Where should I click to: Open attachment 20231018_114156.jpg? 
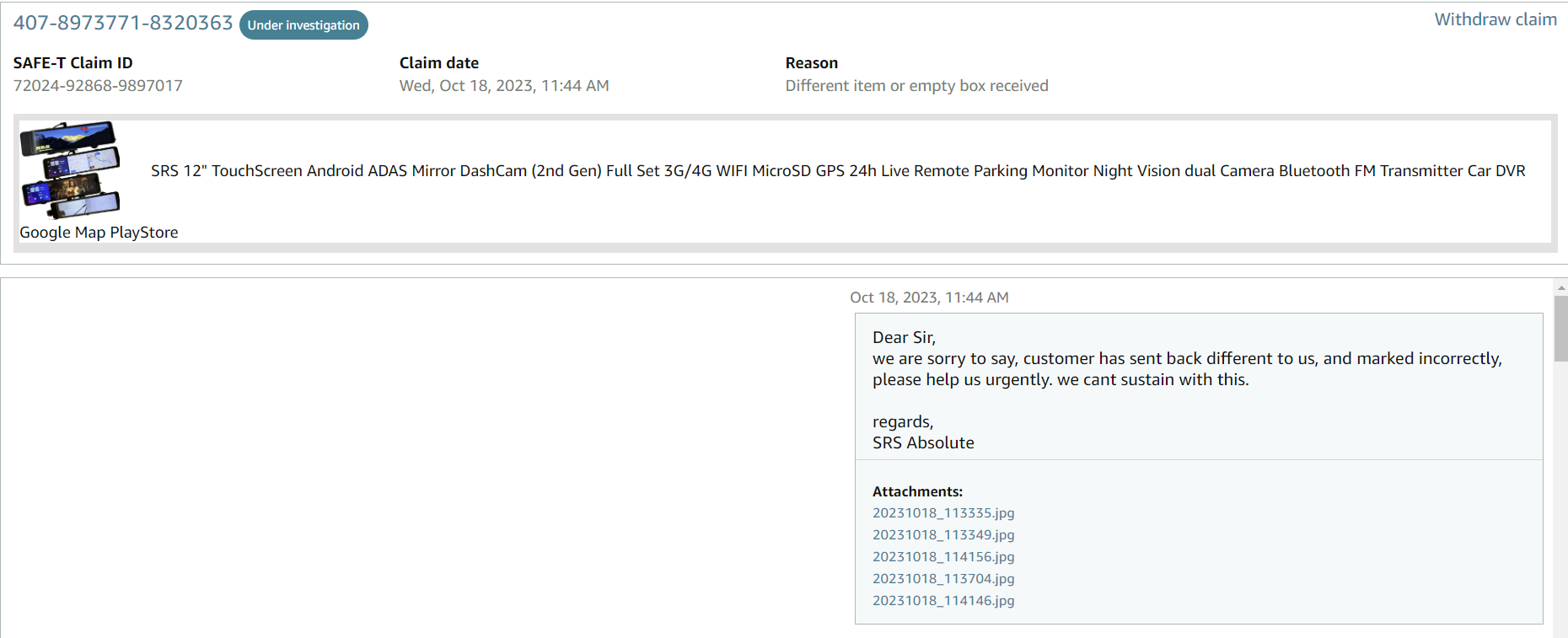point(943,557)
